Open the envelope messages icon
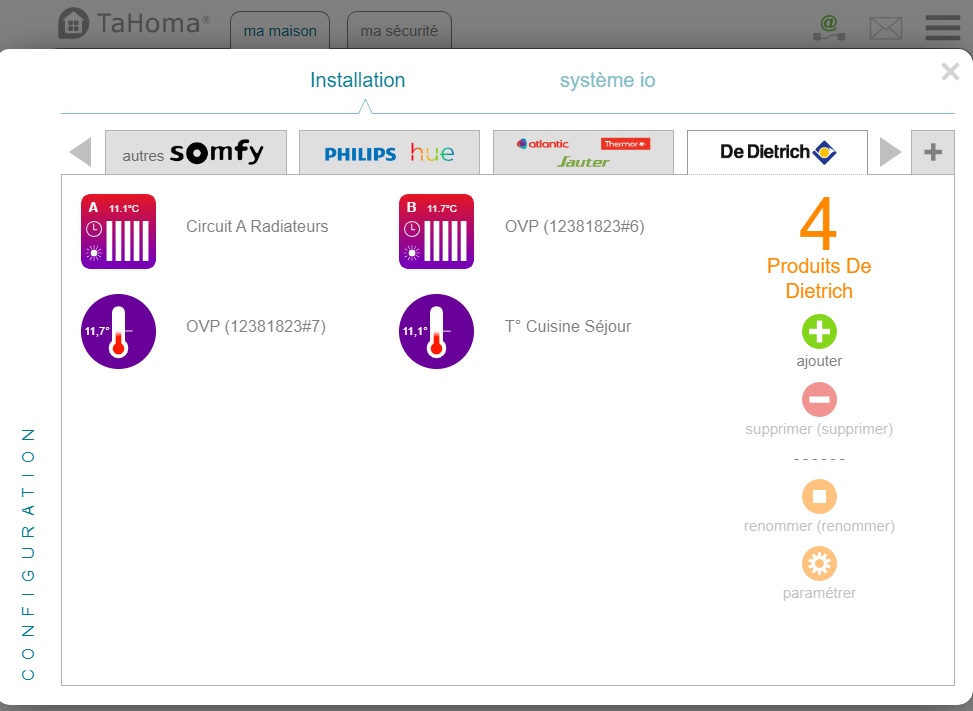Viewport: 973px width, 711px height. pyautogui.click(x=885, y=28)
